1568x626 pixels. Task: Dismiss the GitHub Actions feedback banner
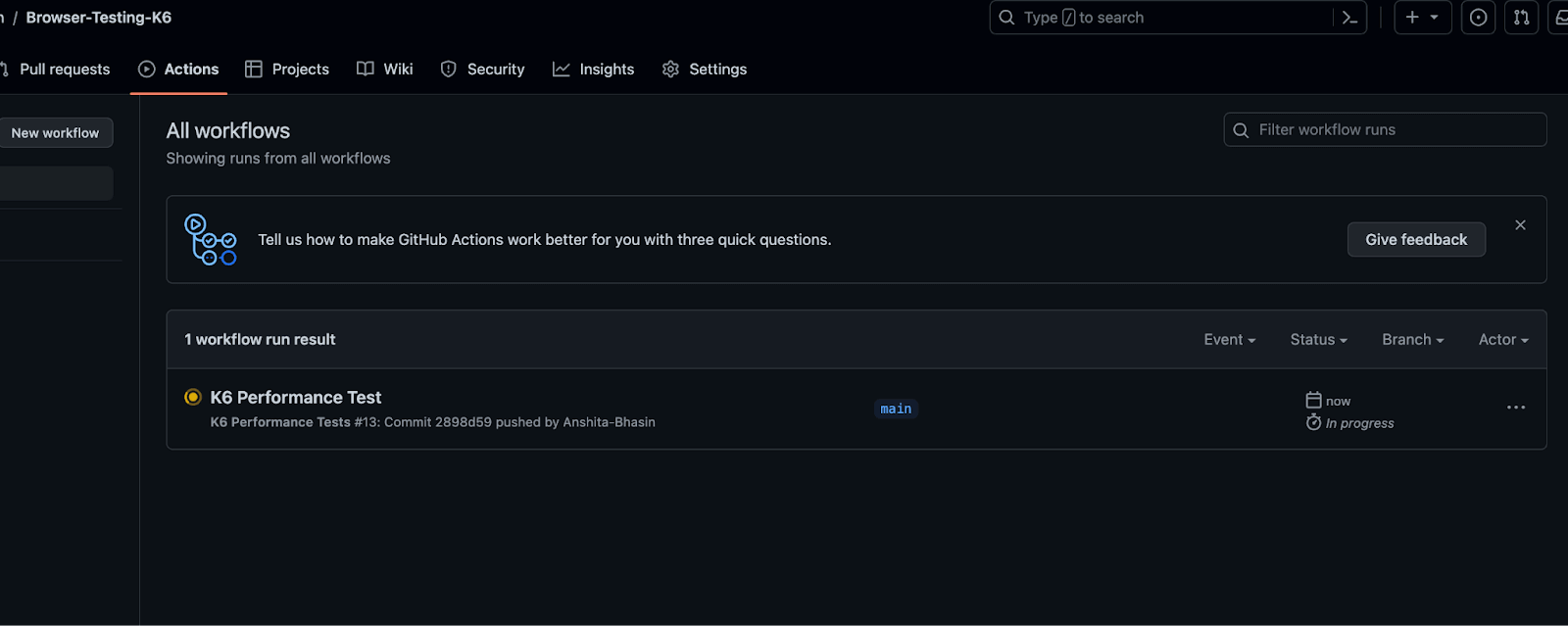click(x=1519, y=224)
